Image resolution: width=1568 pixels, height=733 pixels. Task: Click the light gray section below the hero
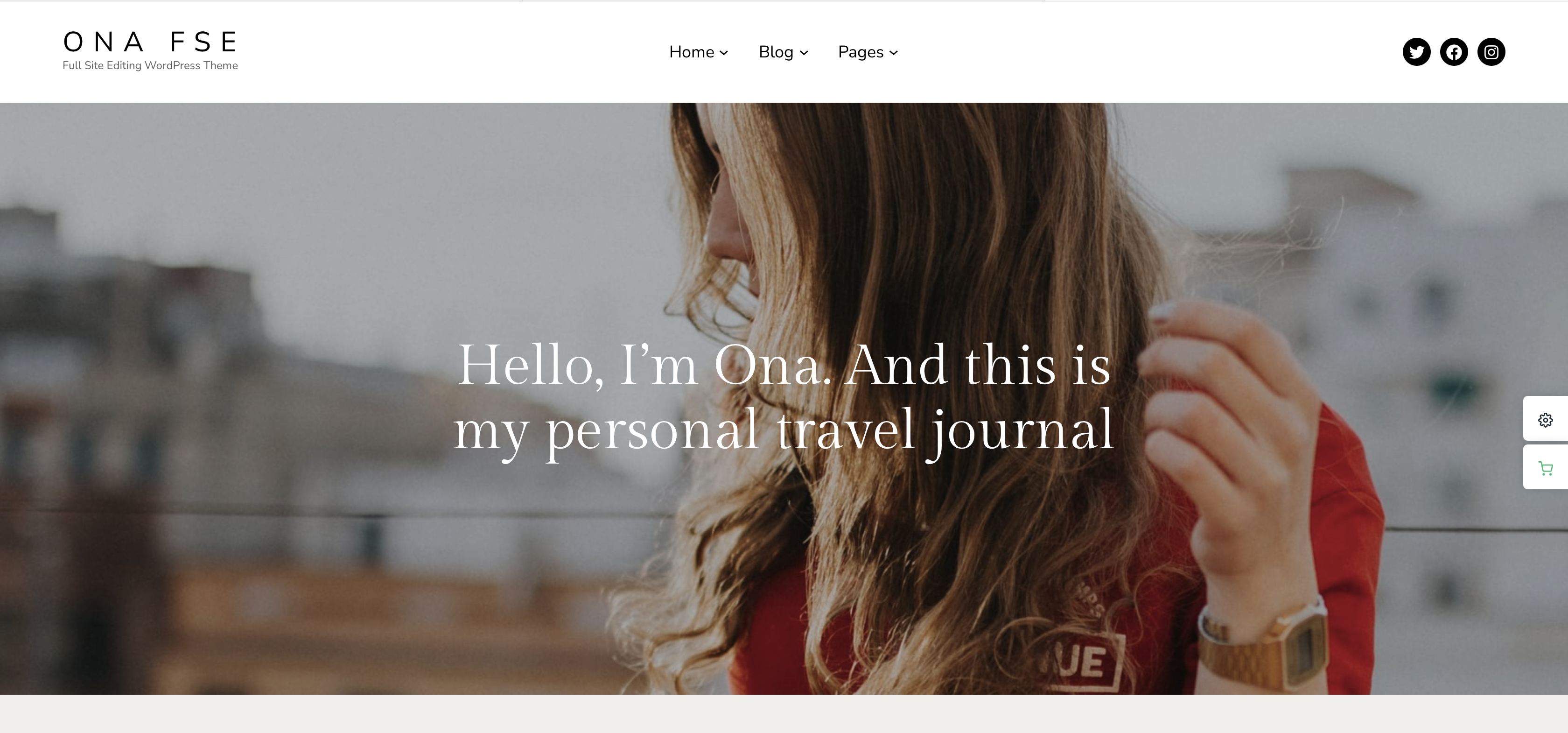[x=784, y=713]
